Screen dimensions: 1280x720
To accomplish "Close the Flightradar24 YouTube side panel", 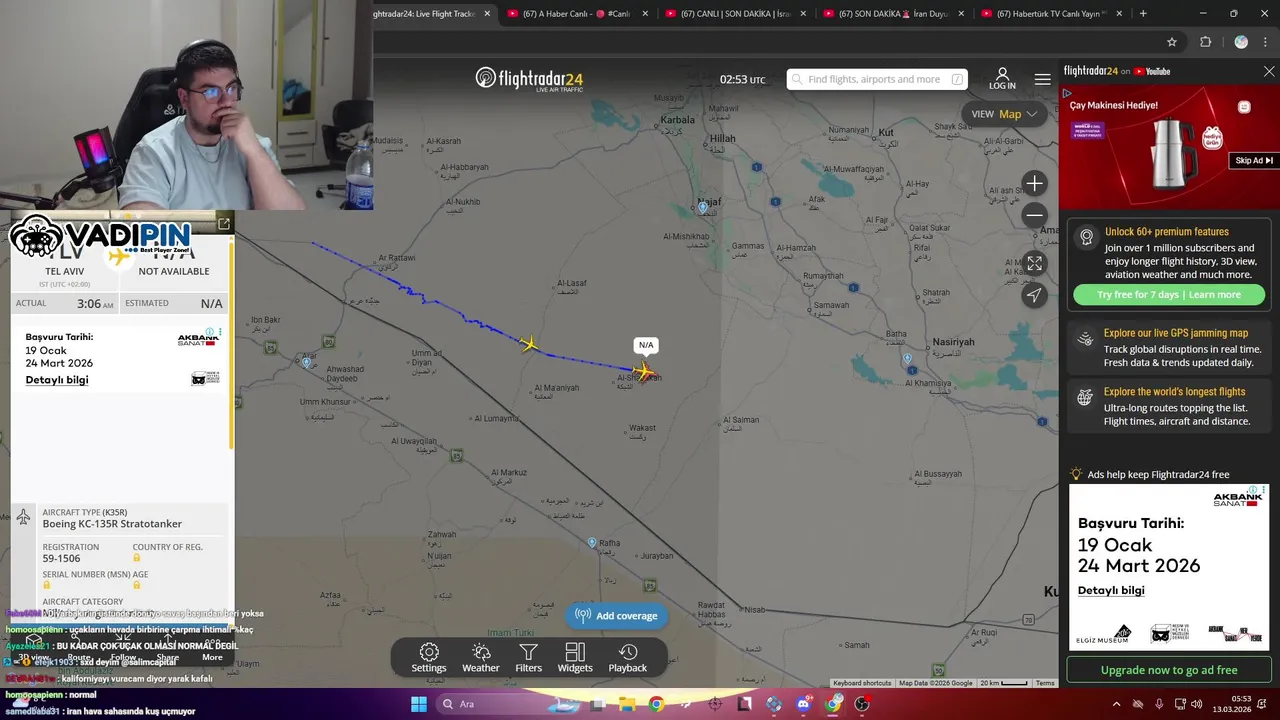I will click(1269, 71).
